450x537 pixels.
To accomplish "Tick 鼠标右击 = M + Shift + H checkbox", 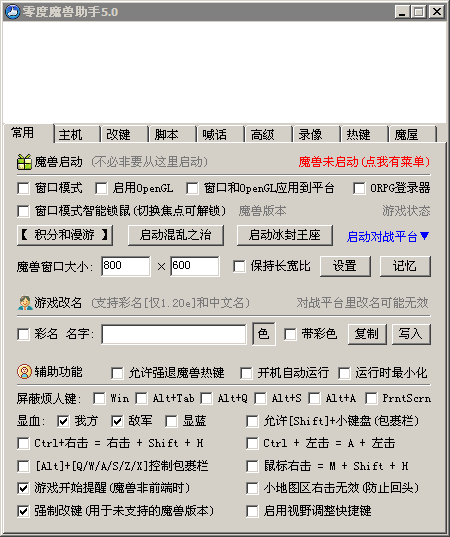I will pyautogui.click(x=252, y=466).
